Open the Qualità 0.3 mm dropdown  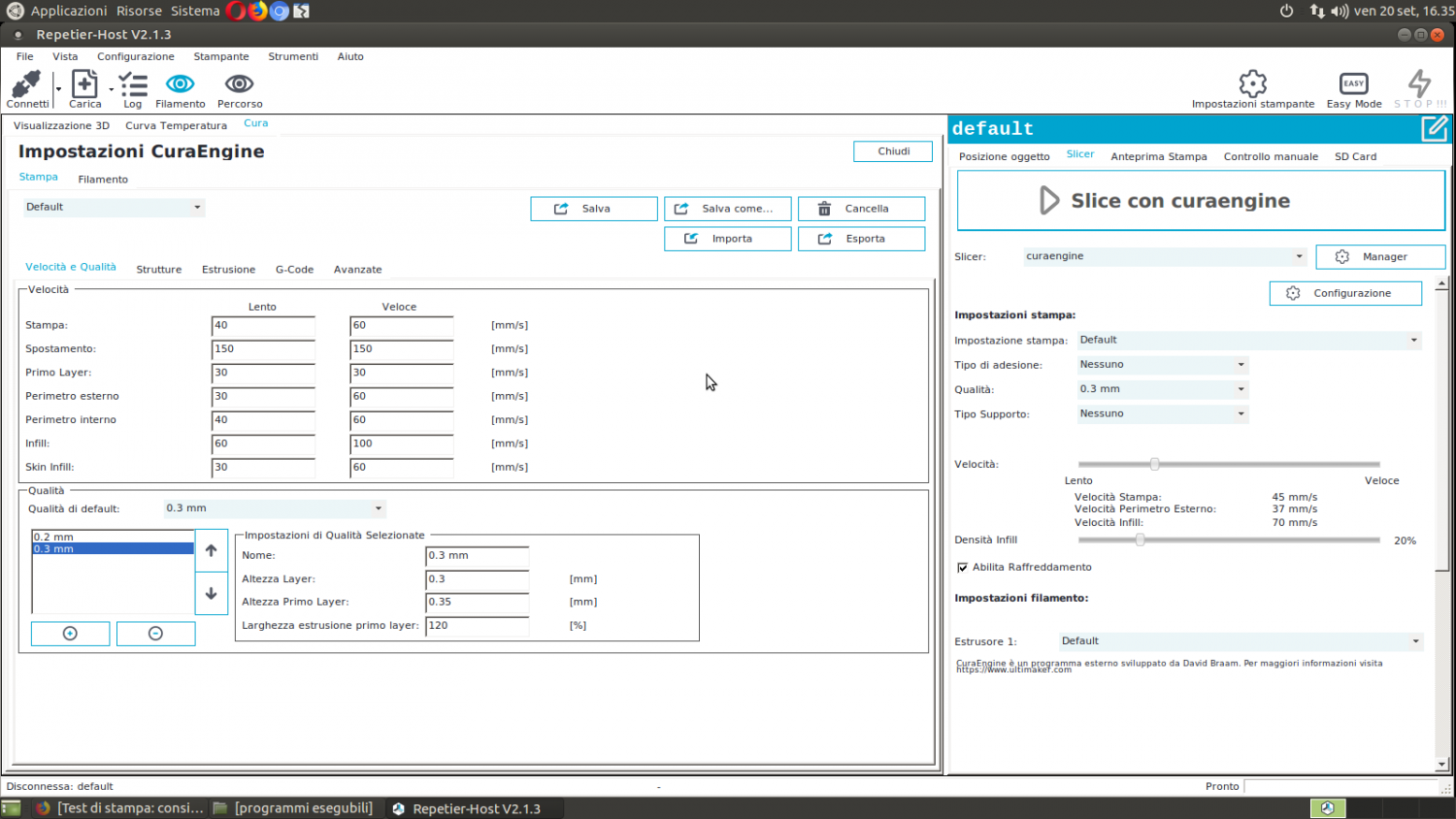(x=1163, y=389)
